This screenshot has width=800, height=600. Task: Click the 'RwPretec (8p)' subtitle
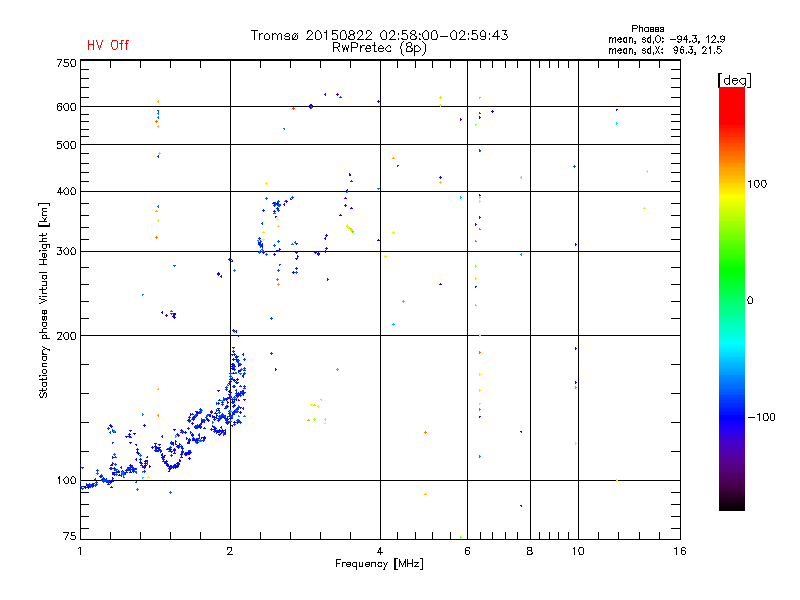(x=379, y=48)
